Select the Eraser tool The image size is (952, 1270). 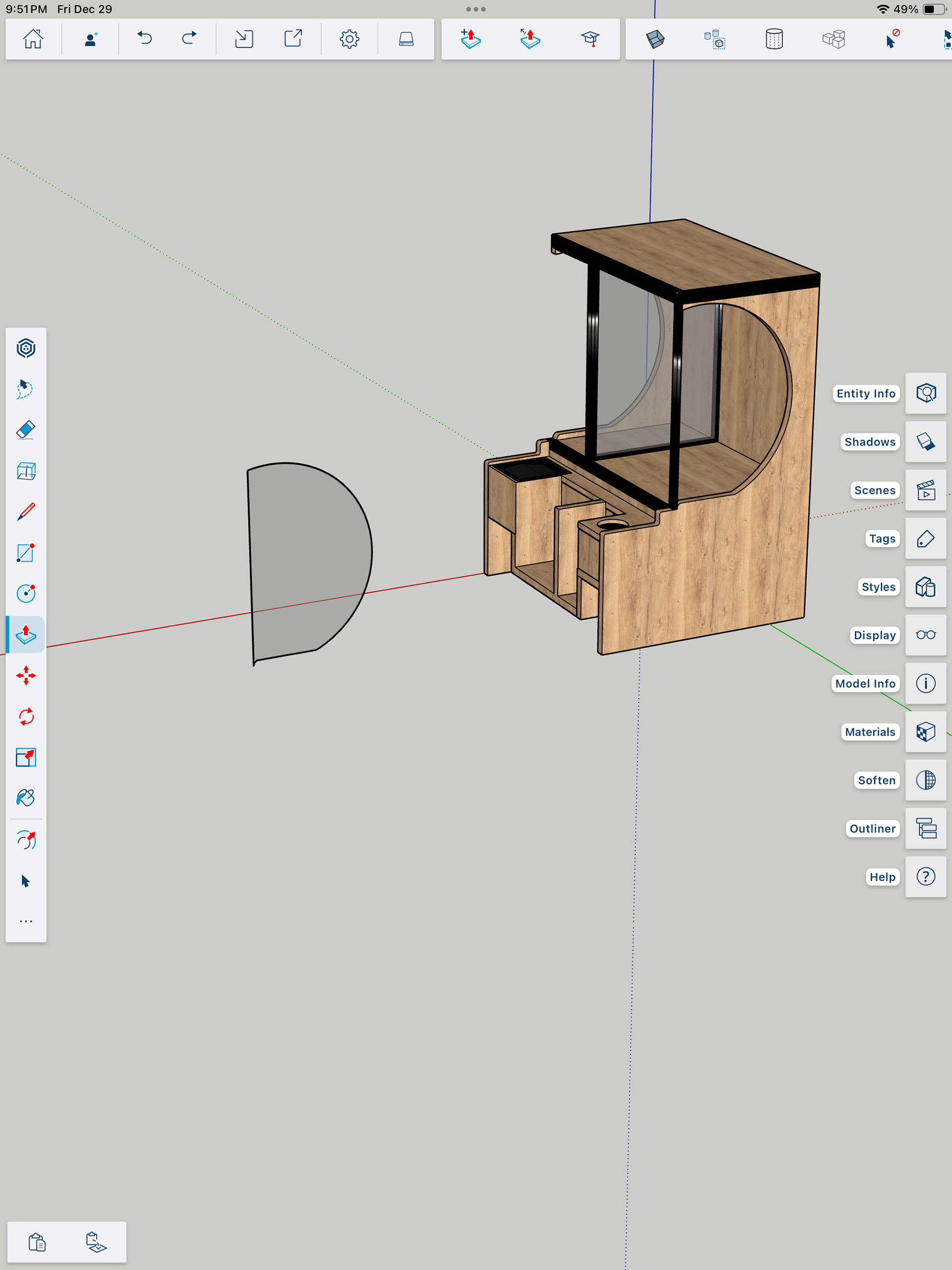(26, 430)
